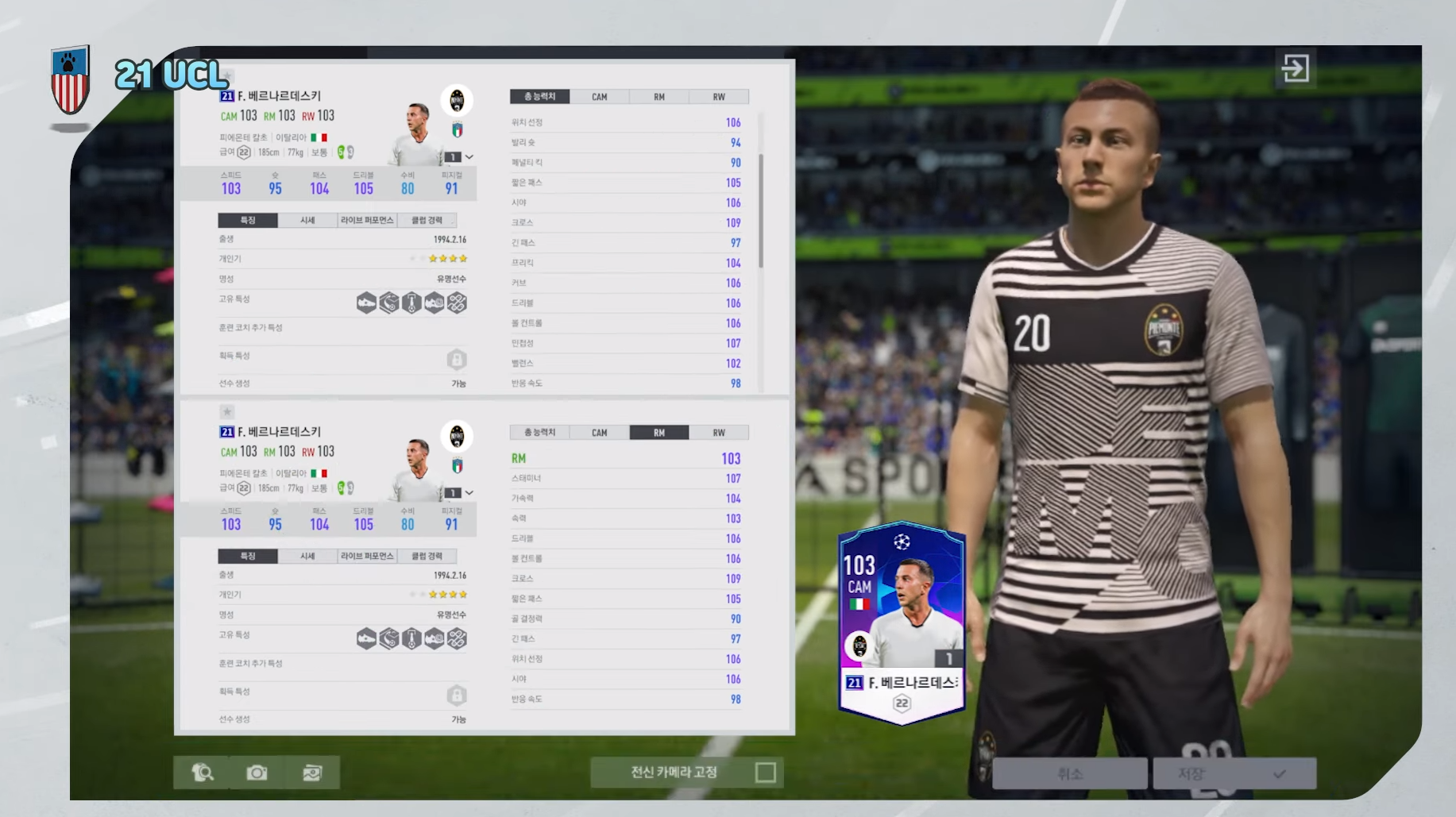
Task: Click the boot trait icon in first player panel
Action: (x=366, y=303)
